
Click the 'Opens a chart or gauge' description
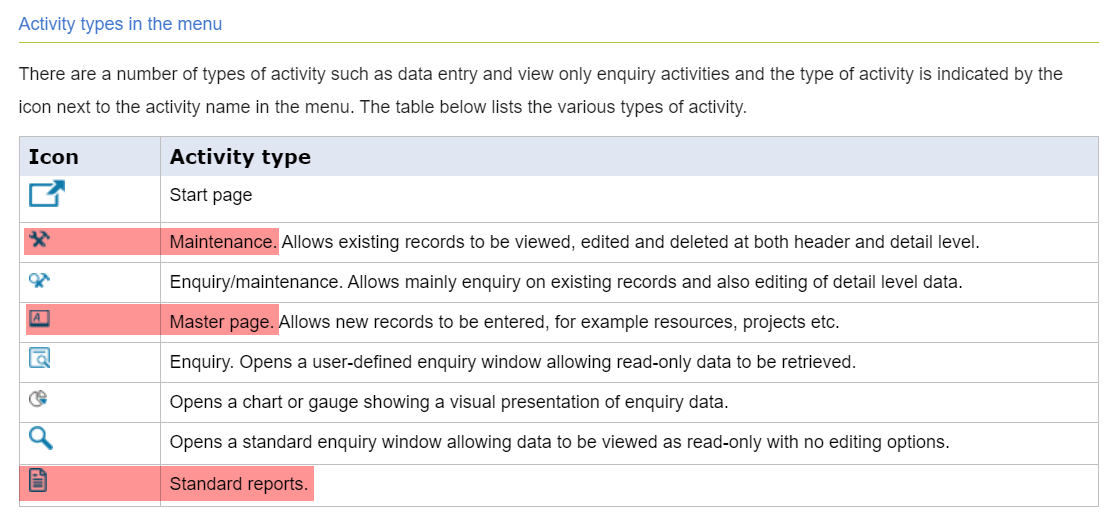tap(448, 402)
